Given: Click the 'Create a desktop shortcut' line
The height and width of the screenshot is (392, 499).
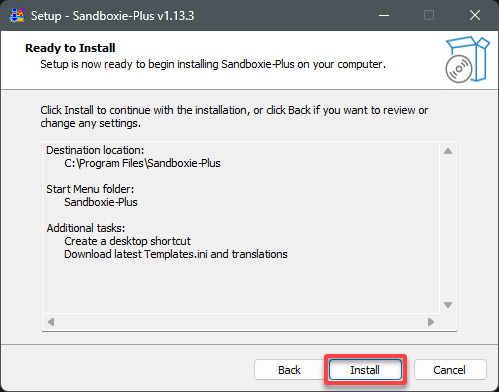Looking at the screenshot, I should tap(127, 241).
